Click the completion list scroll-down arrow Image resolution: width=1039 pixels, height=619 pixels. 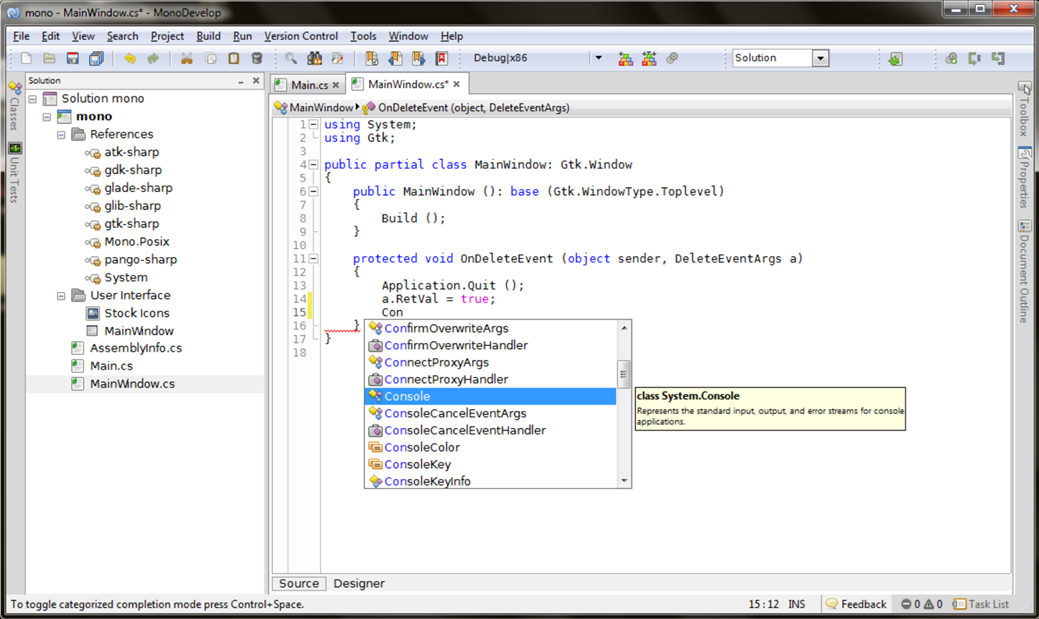(x=624, y=481)
